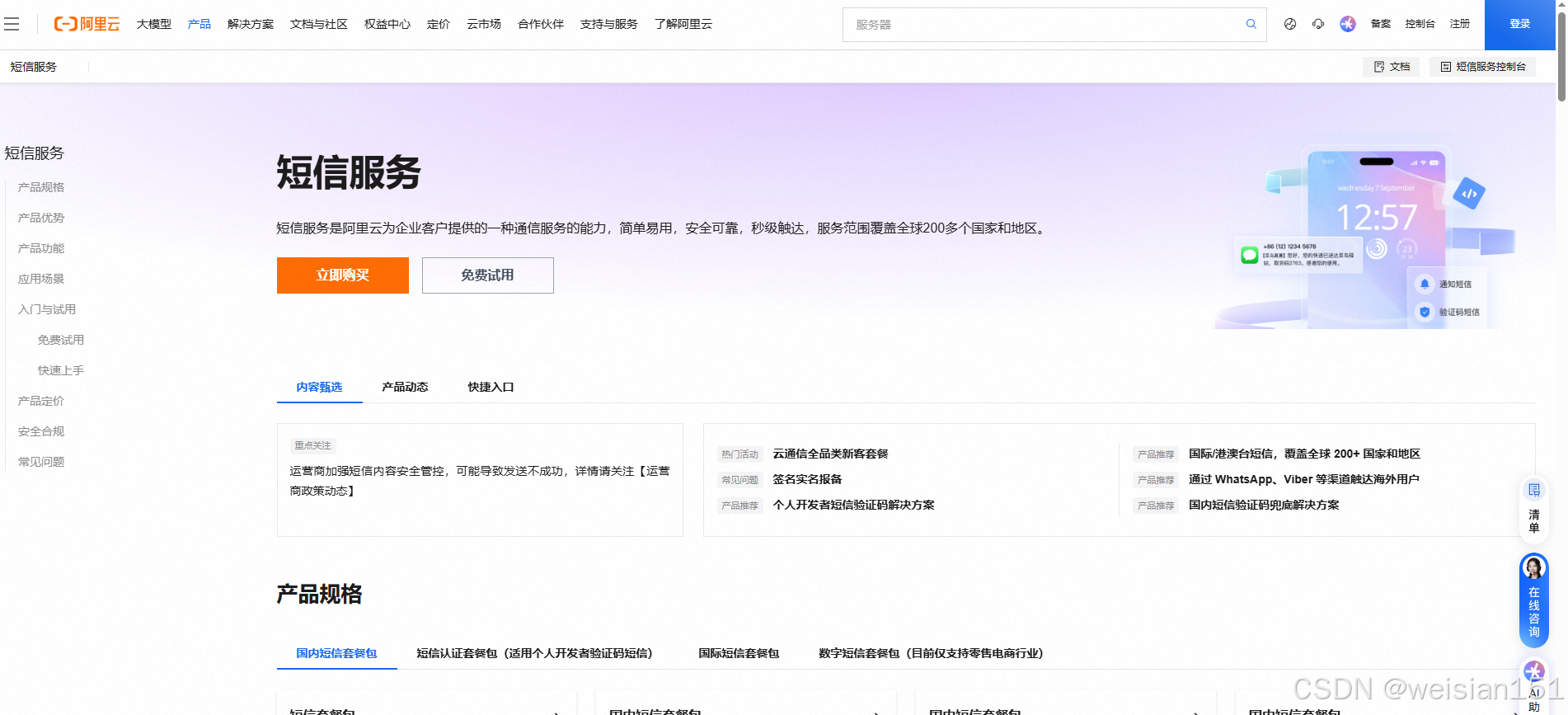Open the 国内短信验证码兜底解决方案 link
Image resolution: width=1568 pixels, height=715 pixels.
(x=1264, y=505)
